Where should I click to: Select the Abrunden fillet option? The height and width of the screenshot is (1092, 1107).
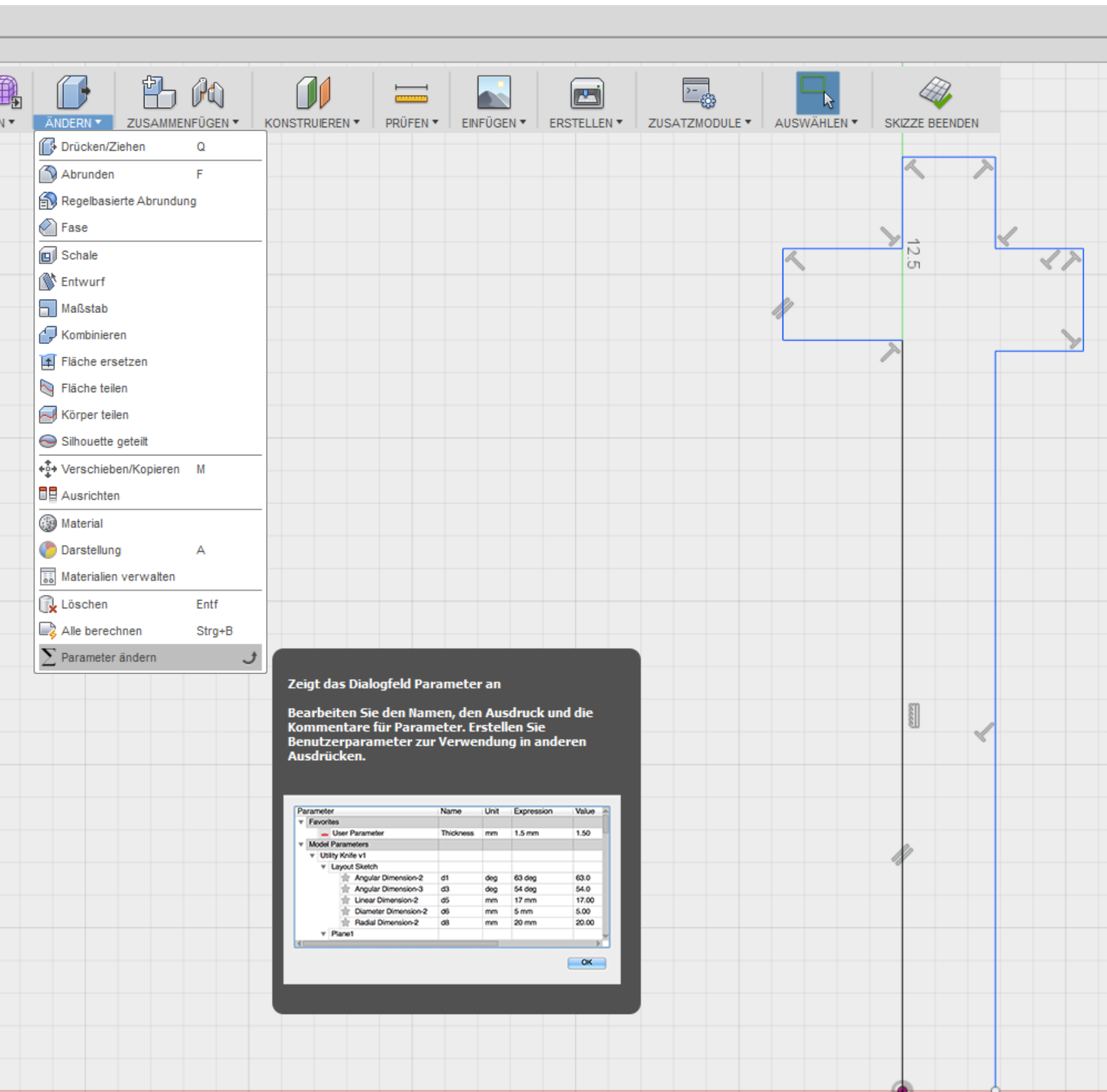[x=87, y=174]
